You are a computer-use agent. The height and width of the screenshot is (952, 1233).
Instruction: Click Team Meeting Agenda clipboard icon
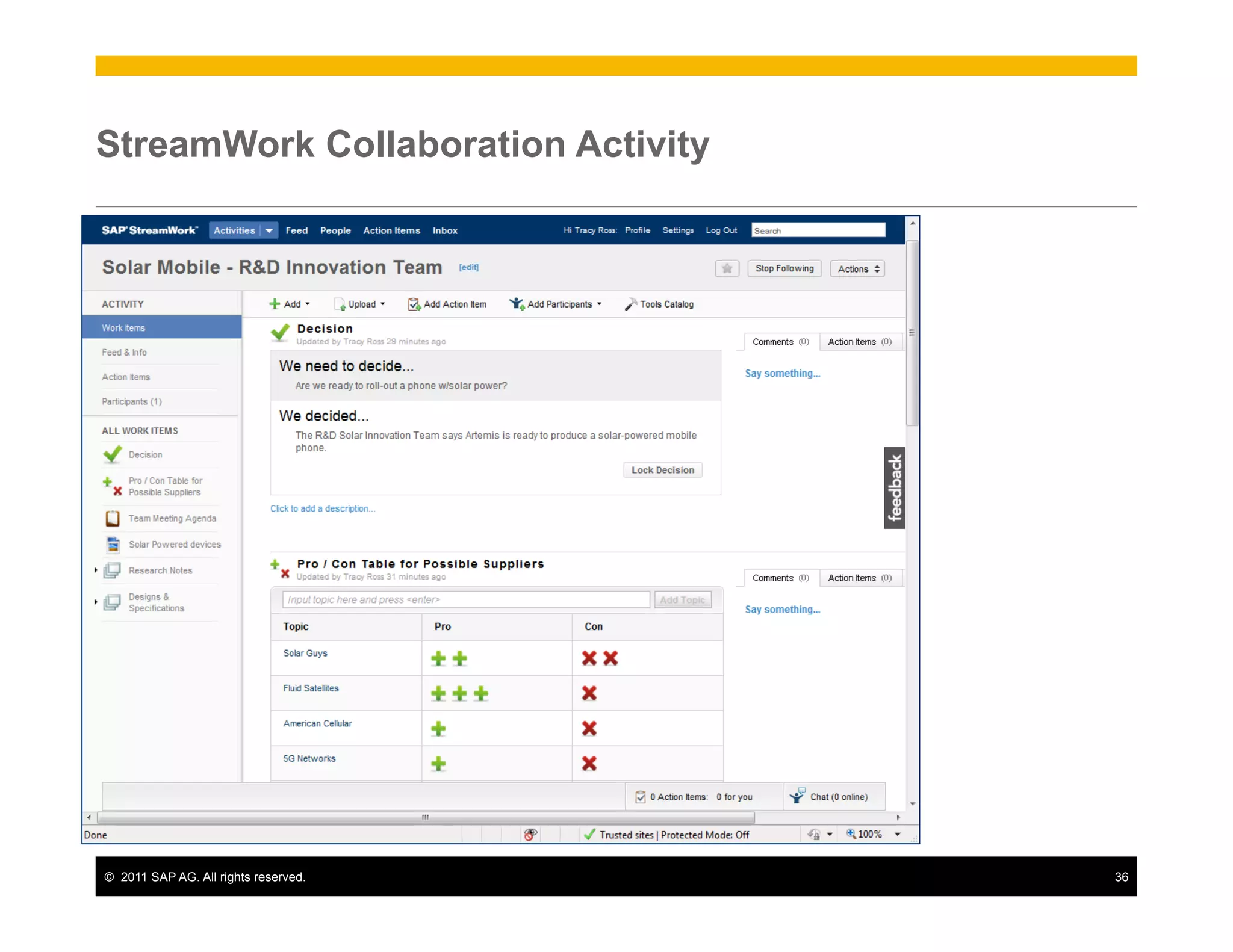113,518
